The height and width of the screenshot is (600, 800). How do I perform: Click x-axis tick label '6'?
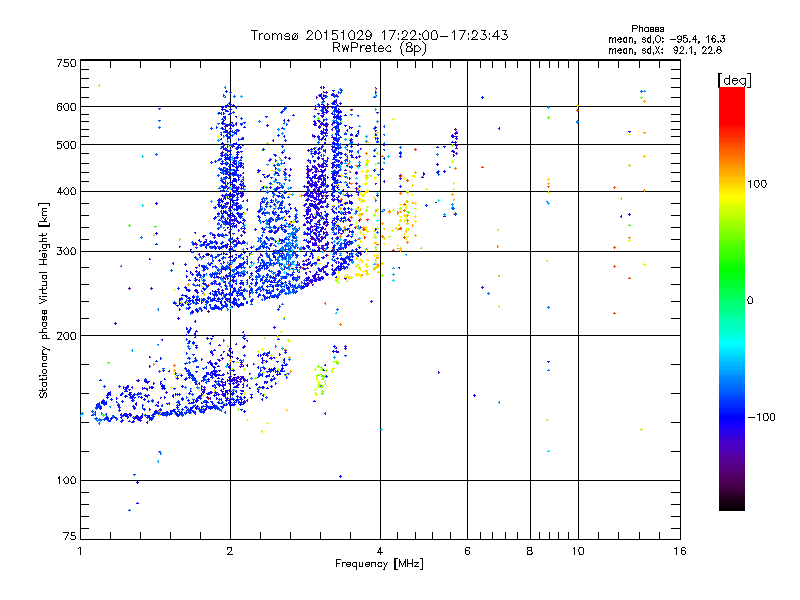pyautogui.click(x=467, y=551)
